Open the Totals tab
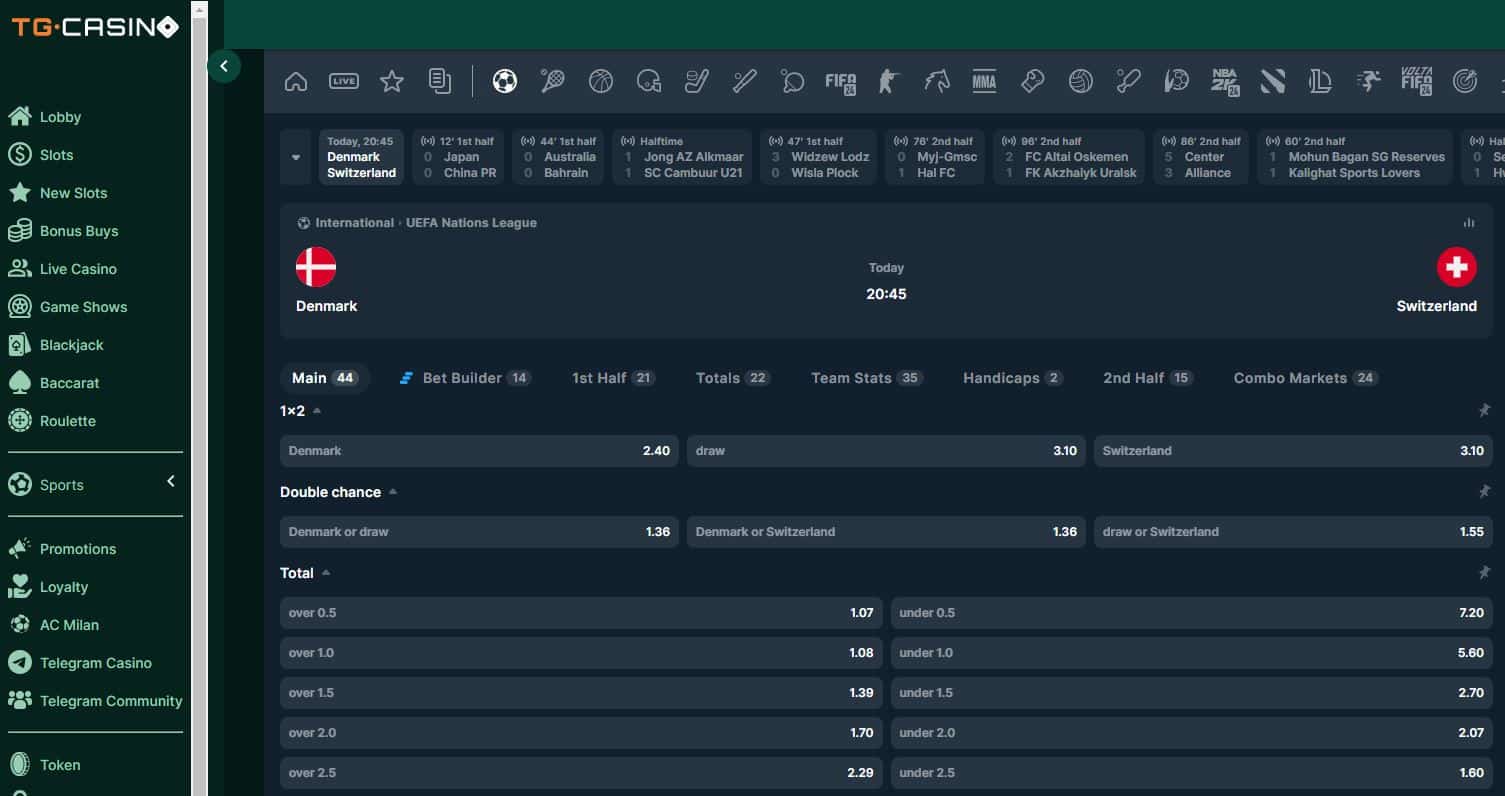The image size is (1505, 796). 732,378
